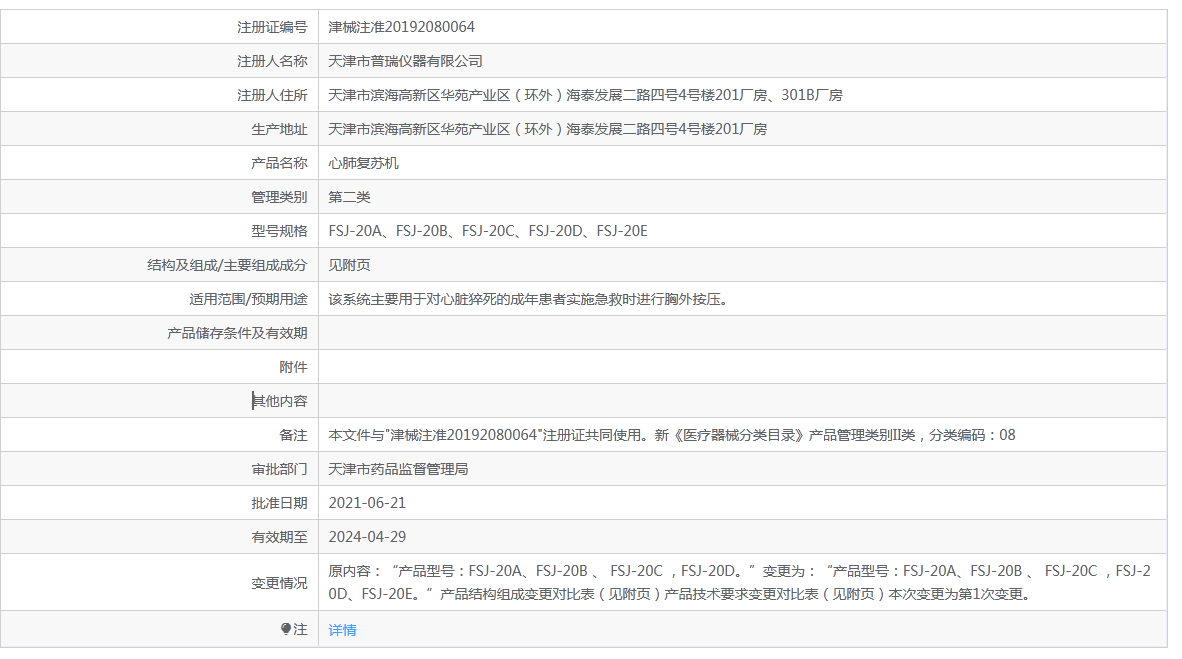The height and width of the screenshot is (659, 1182).
Task: Click the bullet icon beside 注
Action: click(286, 629)
